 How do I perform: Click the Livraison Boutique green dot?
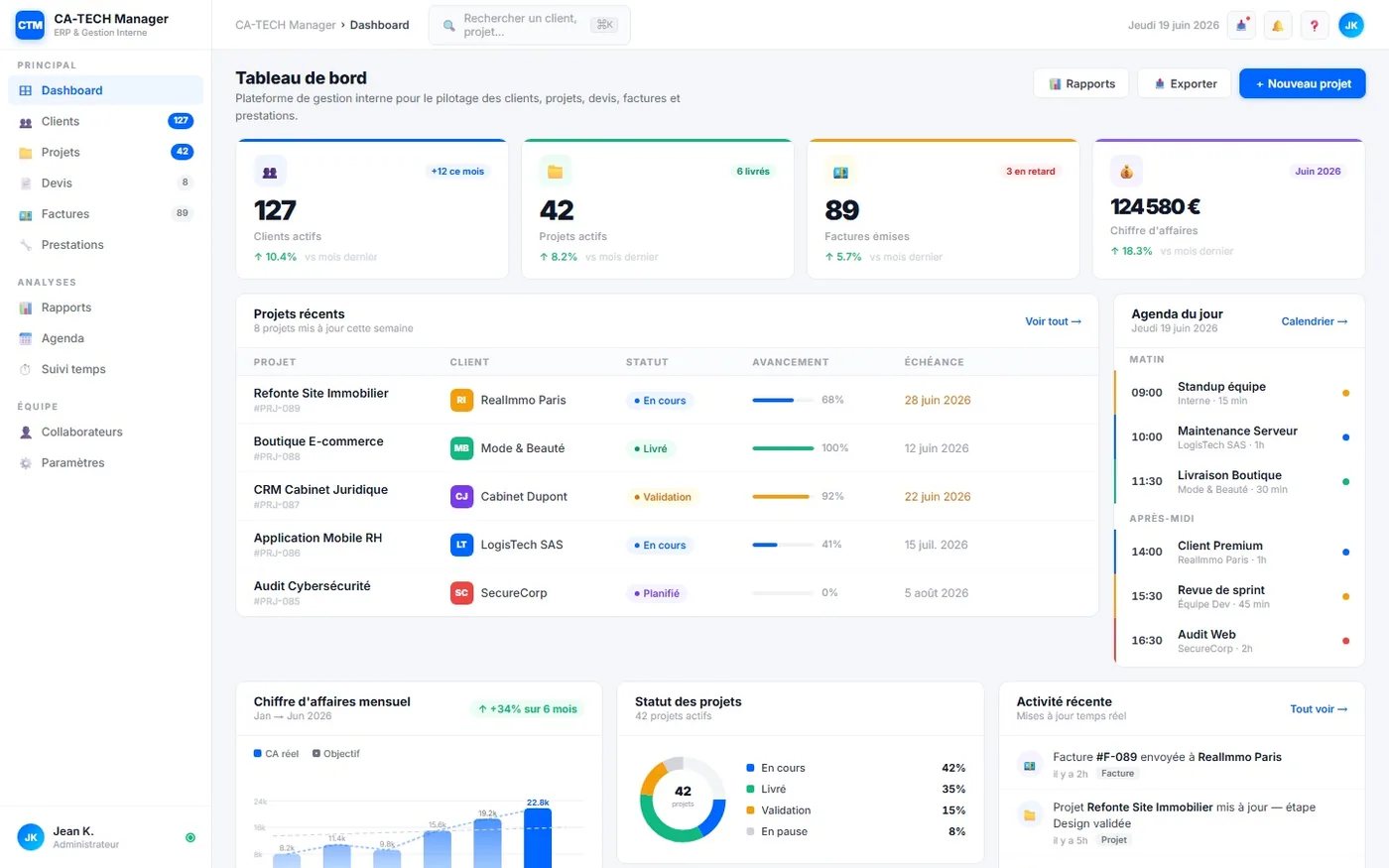click(x=1345, y=482)
